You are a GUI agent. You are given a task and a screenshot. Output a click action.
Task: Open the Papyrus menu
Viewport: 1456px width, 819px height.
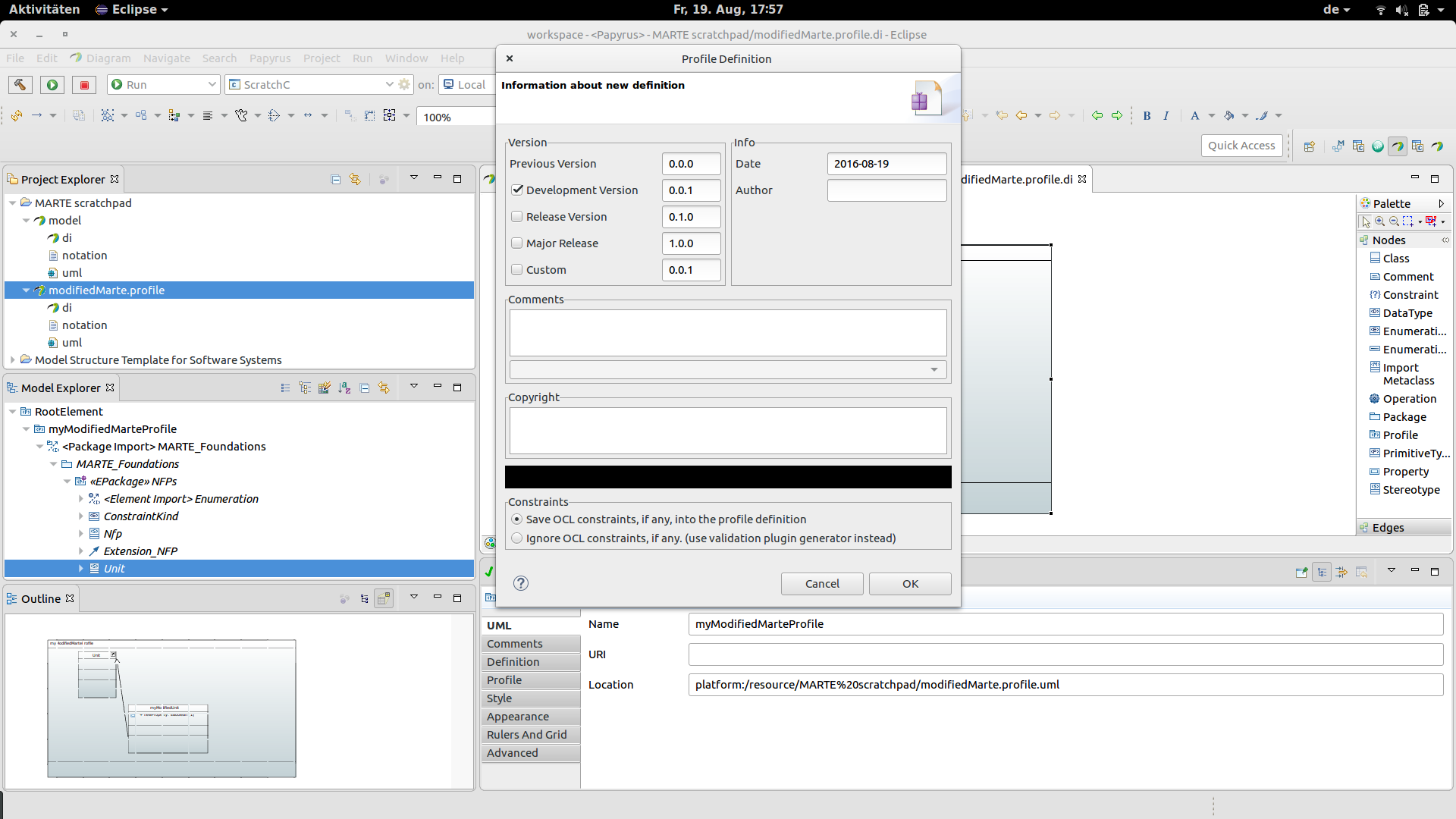[270, 58]
